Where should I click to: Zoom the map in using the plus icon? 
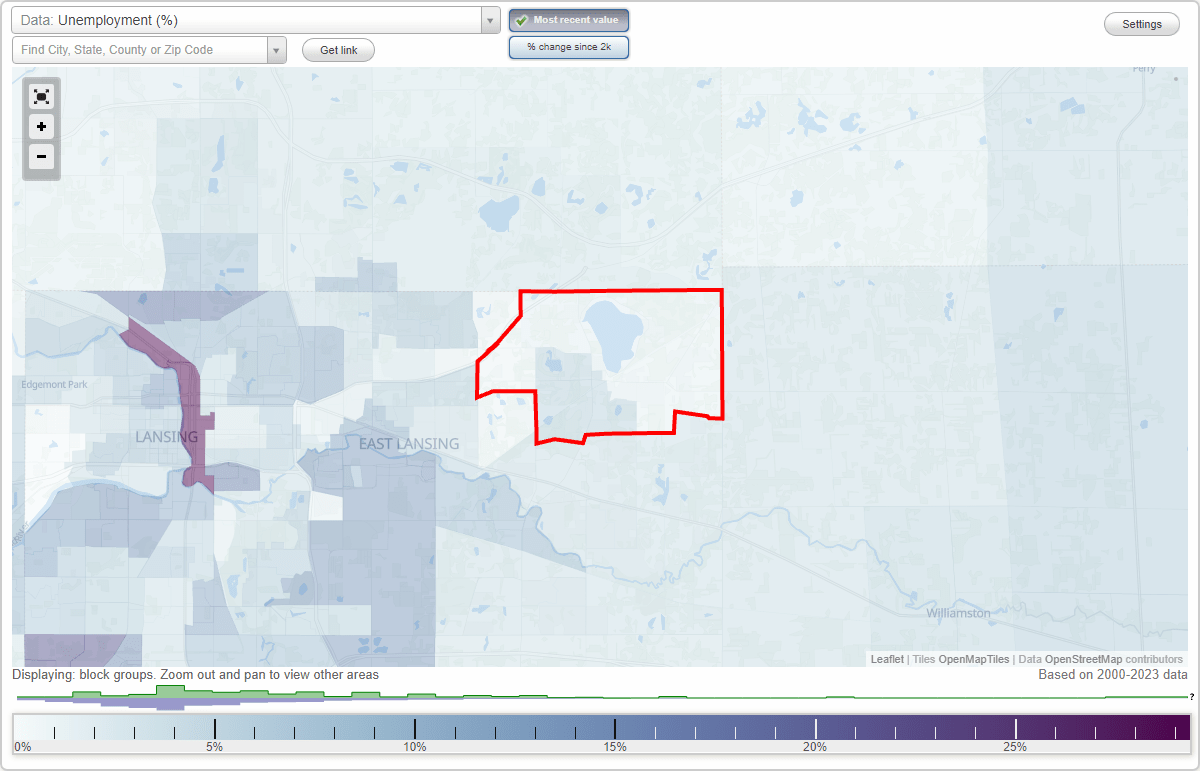tap(41, 127)
